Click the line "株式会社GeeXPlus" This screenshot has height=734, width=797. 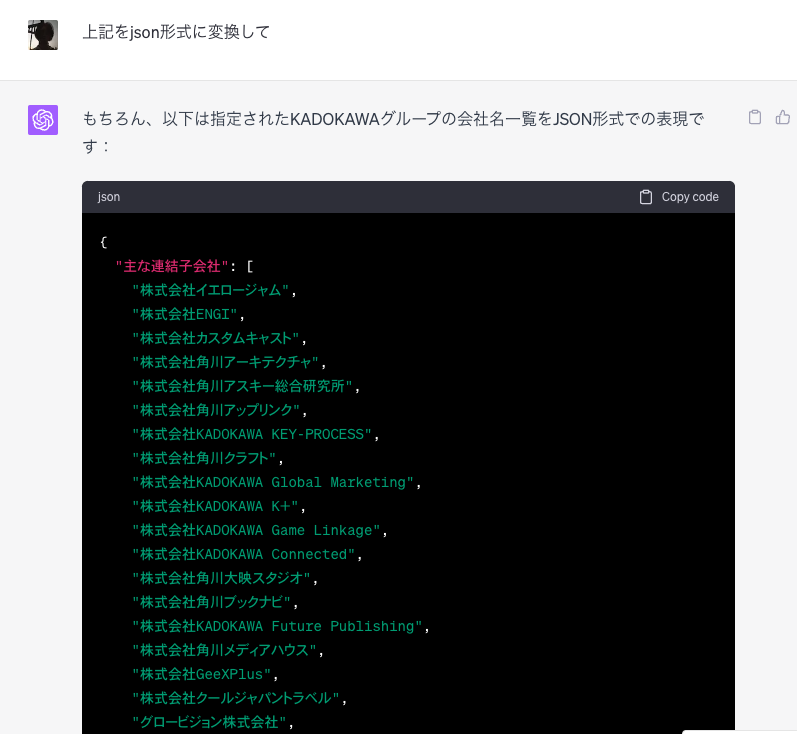(202, 674)
